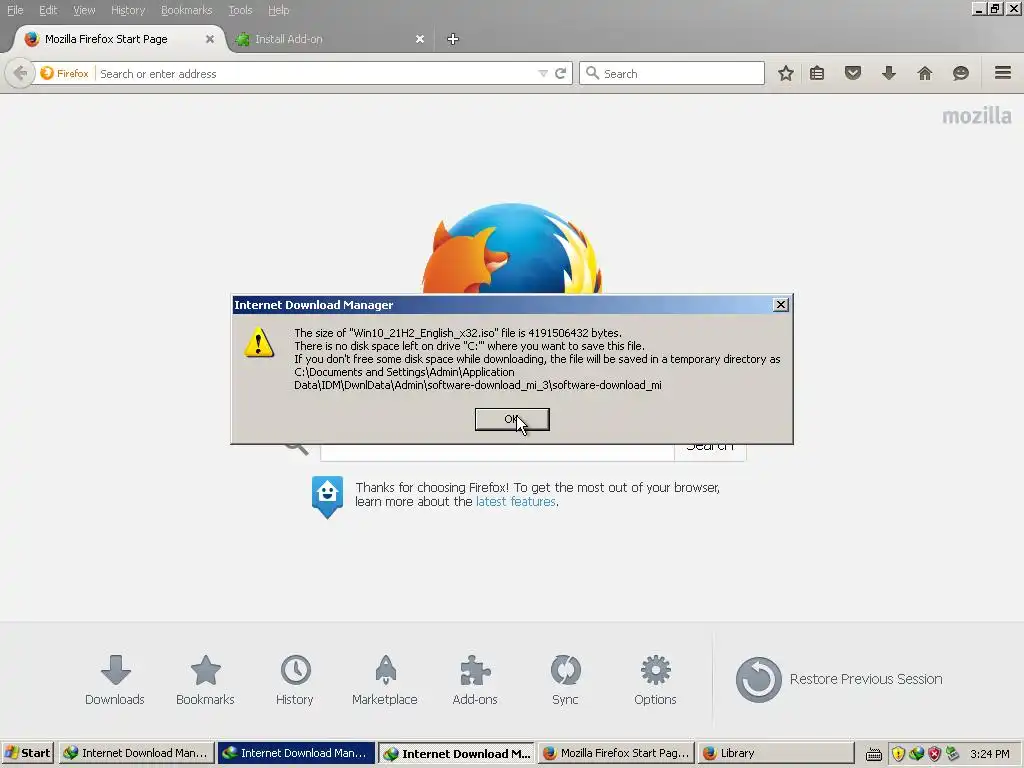Image resolution: width=1024 pixels, height=768 pixels.
Task: Open the address bar history dropdown arrow
Action: click(x=543, y=74)
